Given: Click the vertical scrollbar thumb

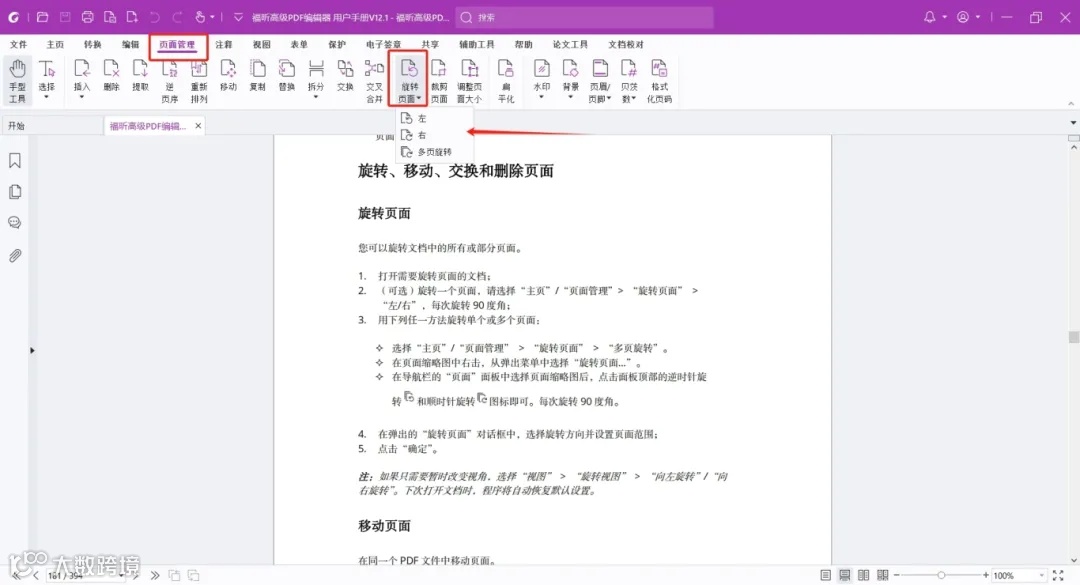Looking at the screenshot, I should [x=1073, y=337].
